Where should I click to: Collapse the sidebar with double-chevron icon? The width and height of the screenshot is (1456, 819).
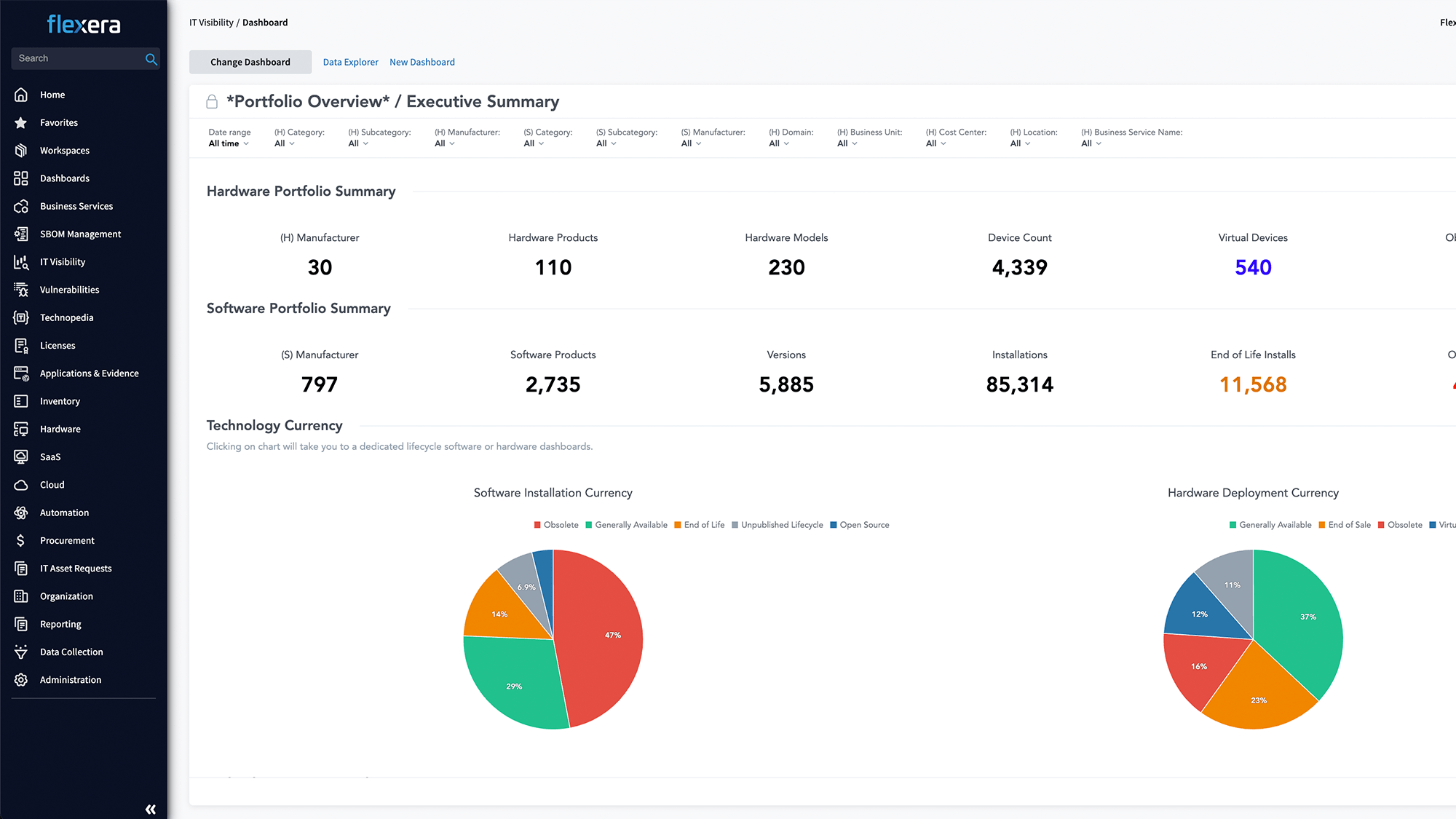pos(151,809)
